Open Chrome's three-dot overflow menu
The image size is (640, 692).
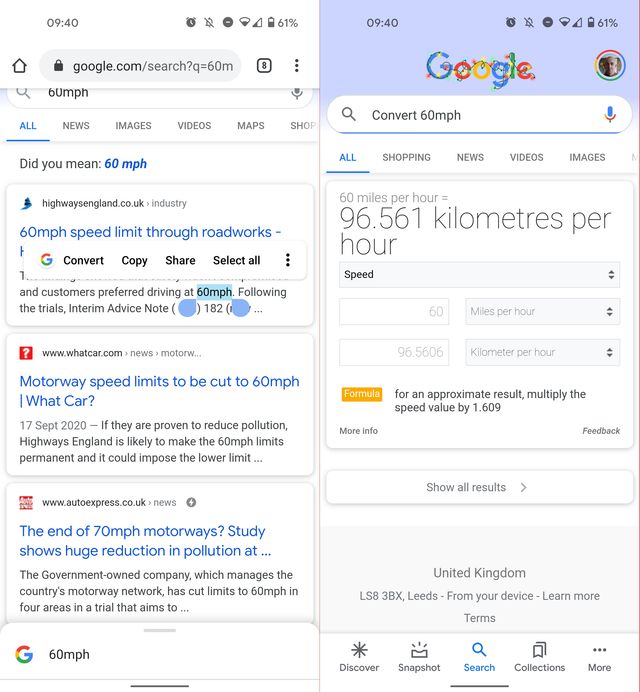pos(296,66)
